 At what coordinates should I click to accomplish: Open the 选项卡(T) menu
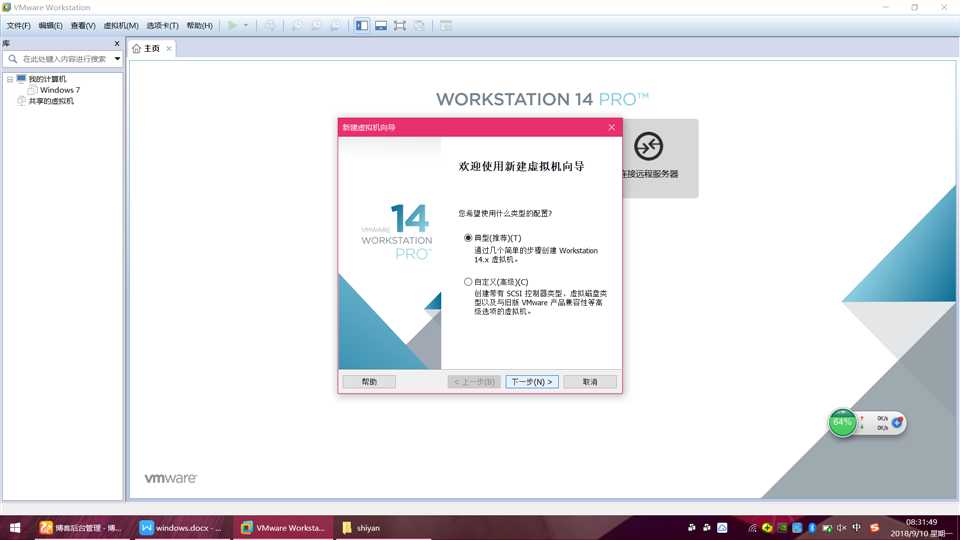pos(162,26)
